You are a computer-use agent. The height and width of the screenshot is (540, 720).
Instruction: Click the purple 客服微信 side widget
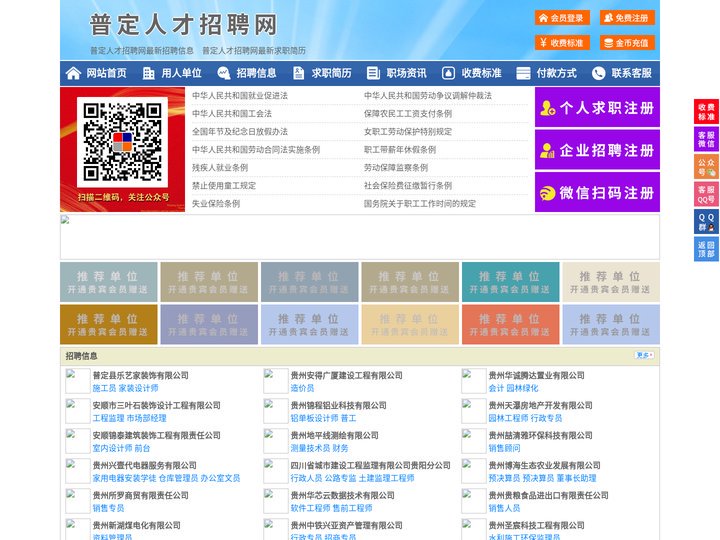pyautogui.click(x=706, y=139)
